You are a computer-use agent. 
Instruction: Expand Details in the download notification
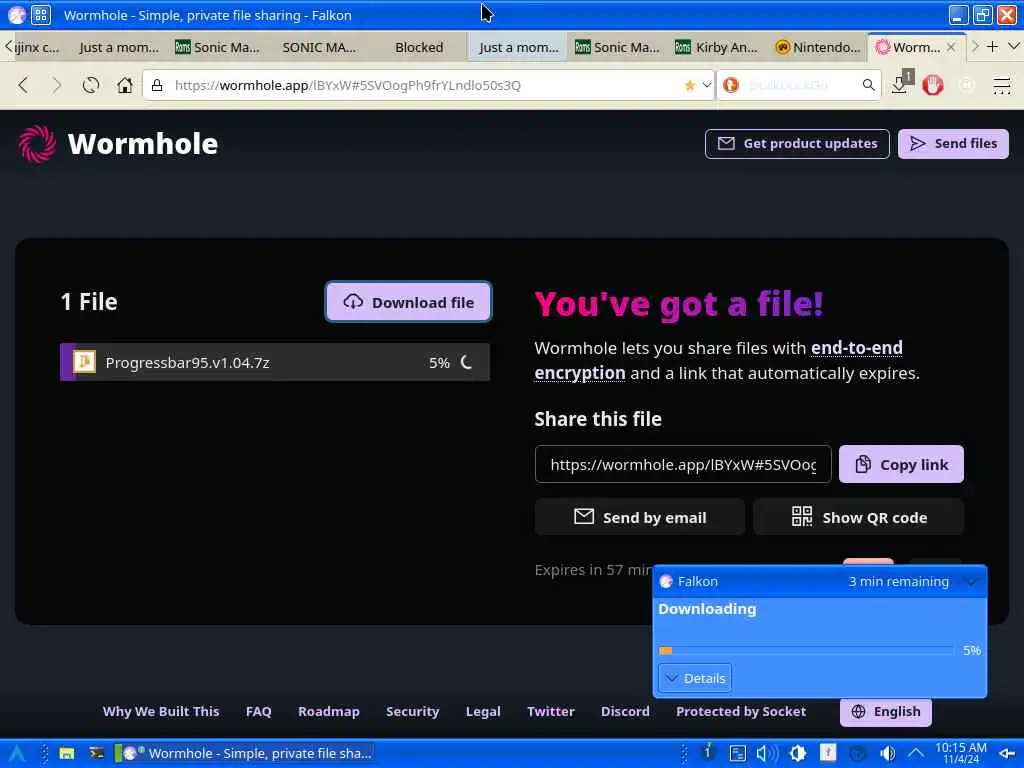point(695,678)
